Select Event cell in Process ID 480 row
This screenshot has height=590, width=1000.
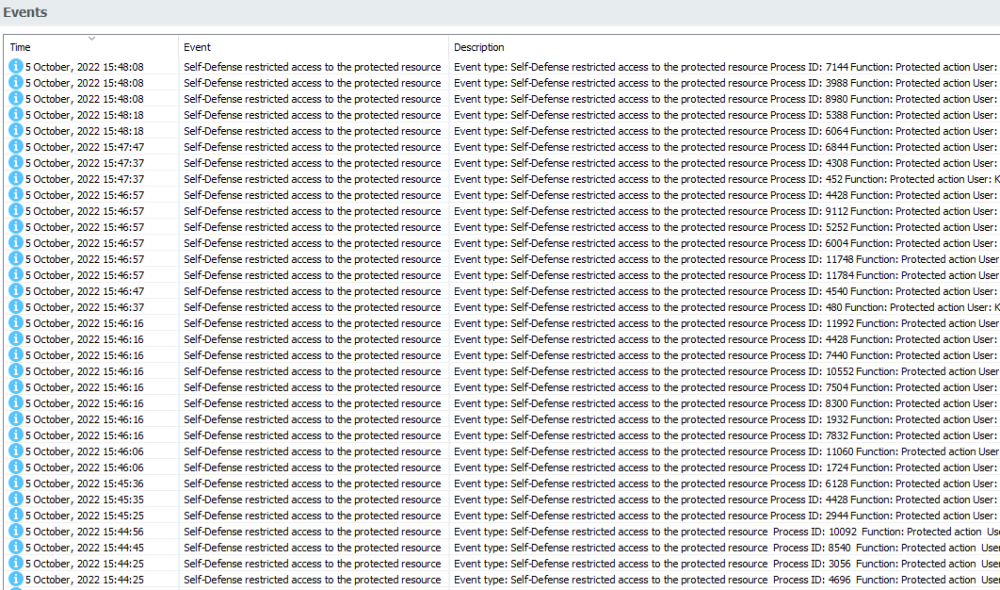pyautogui.click(x=312, y=307)
